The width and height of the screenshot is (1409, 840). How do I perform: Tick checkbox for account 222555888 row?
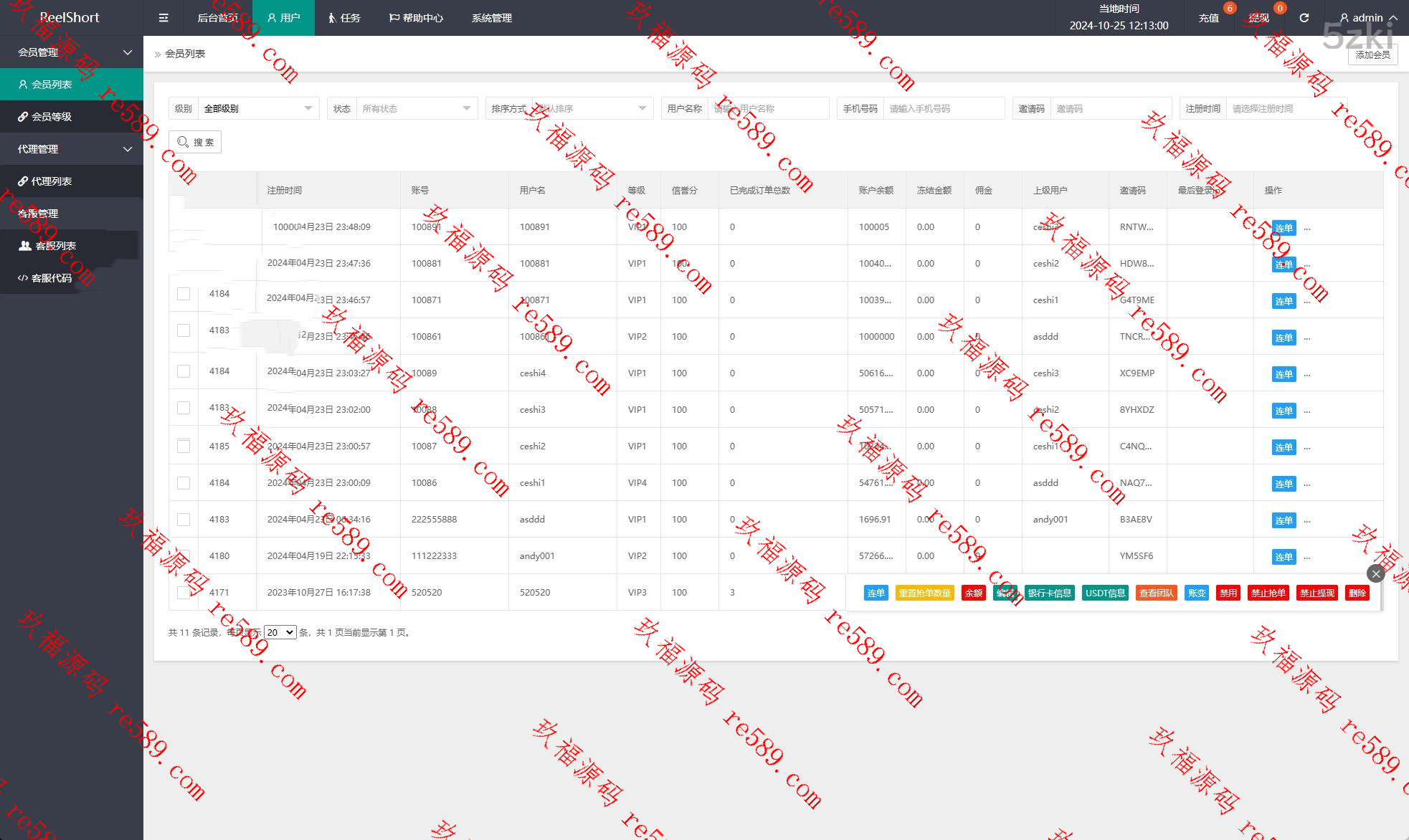pos(184,520)
